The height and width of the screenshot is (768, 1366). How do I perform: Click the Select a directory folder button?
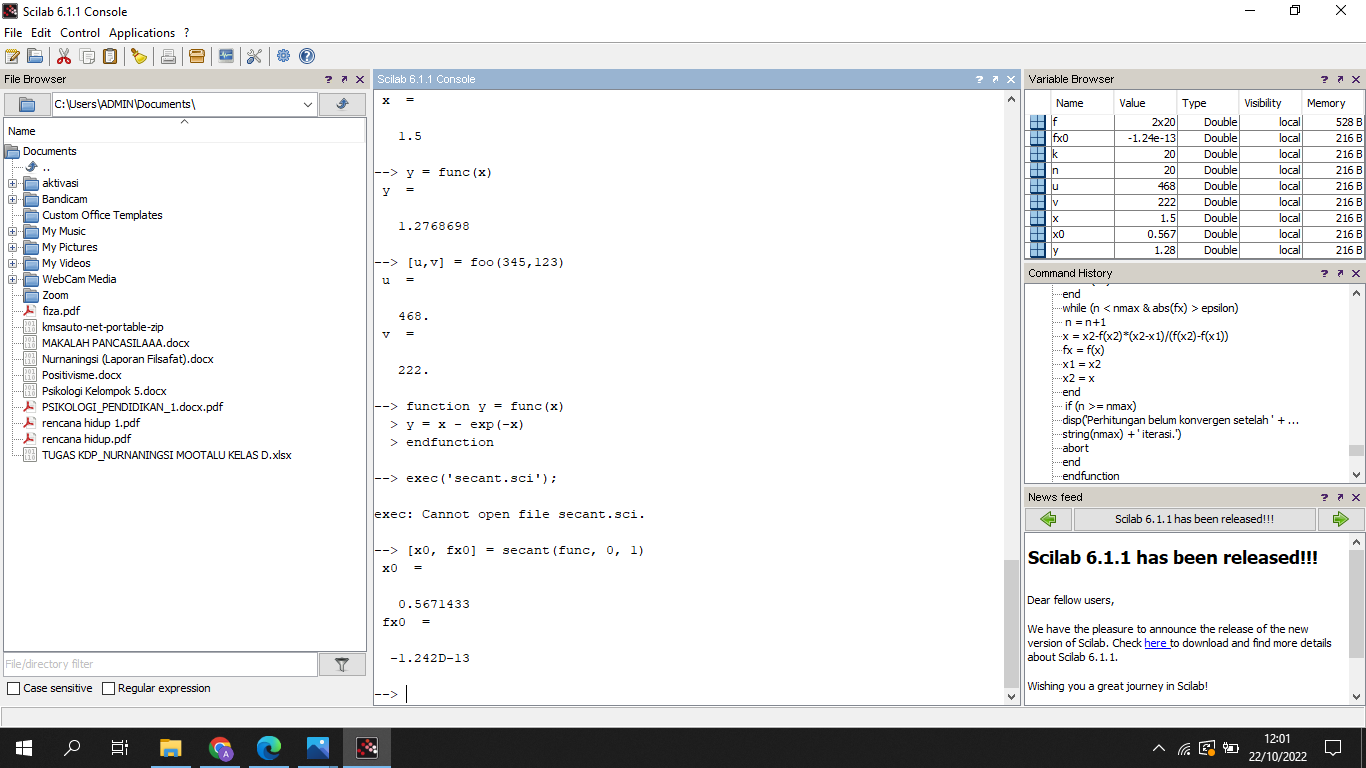(27, 104)
